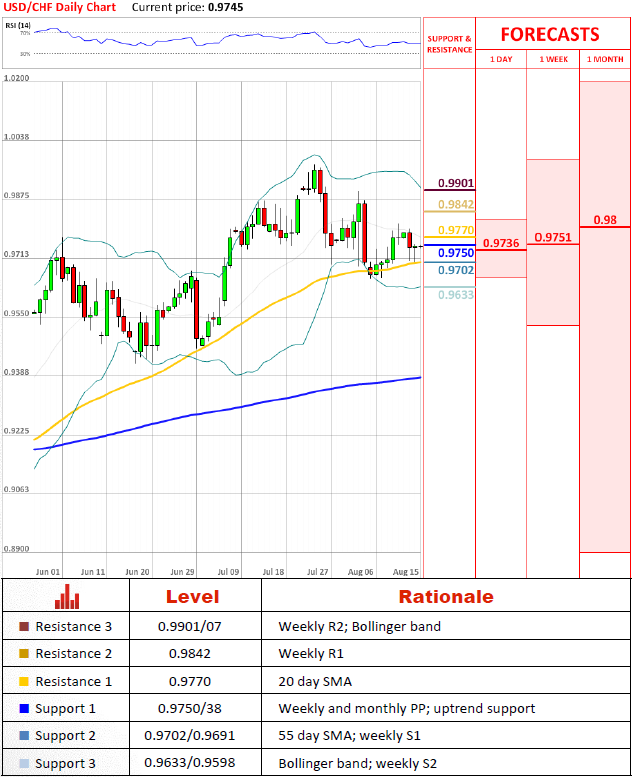
Task: Click the level cell 0.9750/38
Action: [190, 709]
